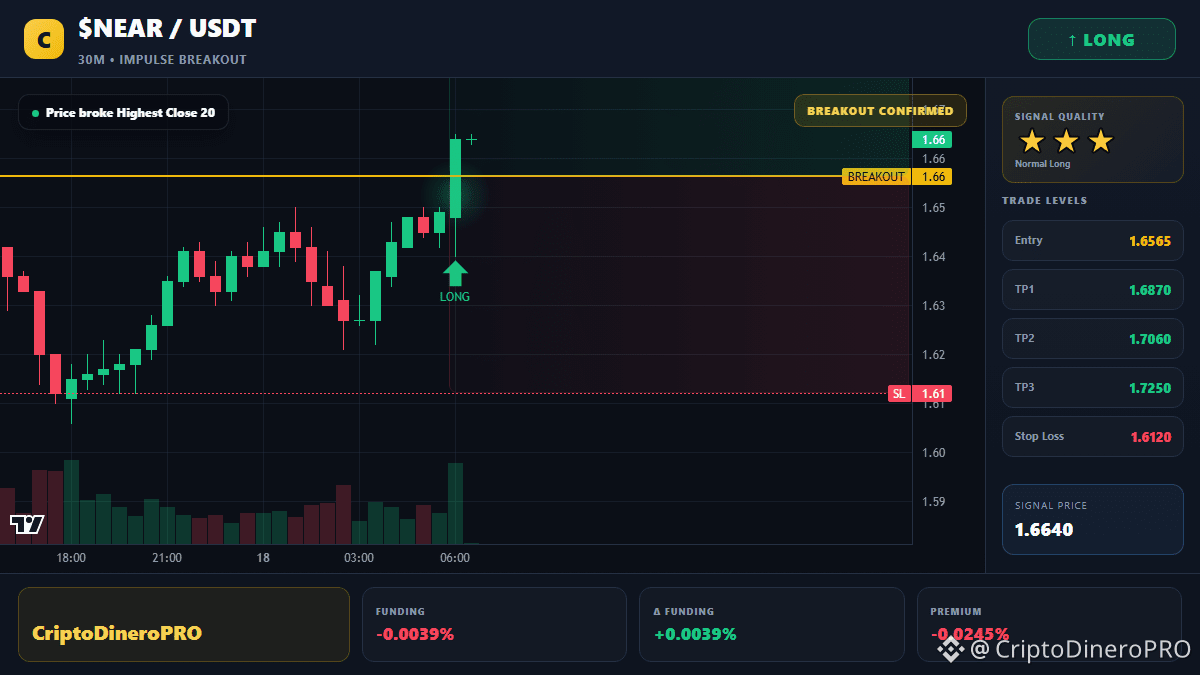Click the 03:00 time axis label

(x=359, y=558)
